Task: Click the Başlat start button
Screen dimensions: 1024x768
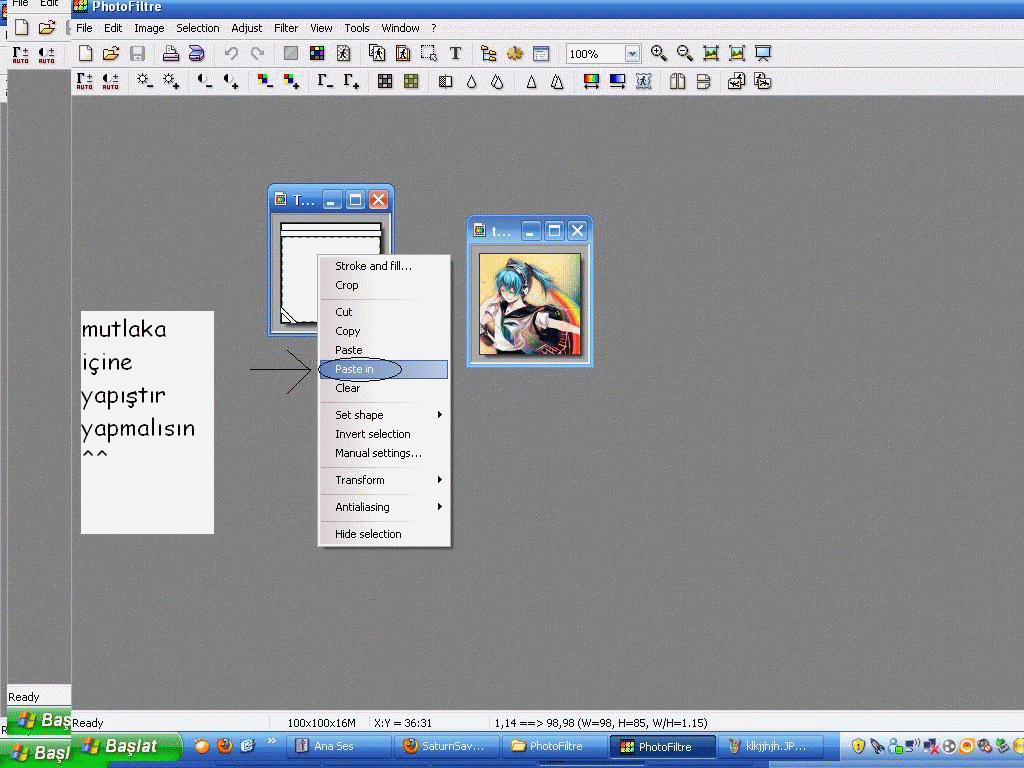Action: (126, 746)
